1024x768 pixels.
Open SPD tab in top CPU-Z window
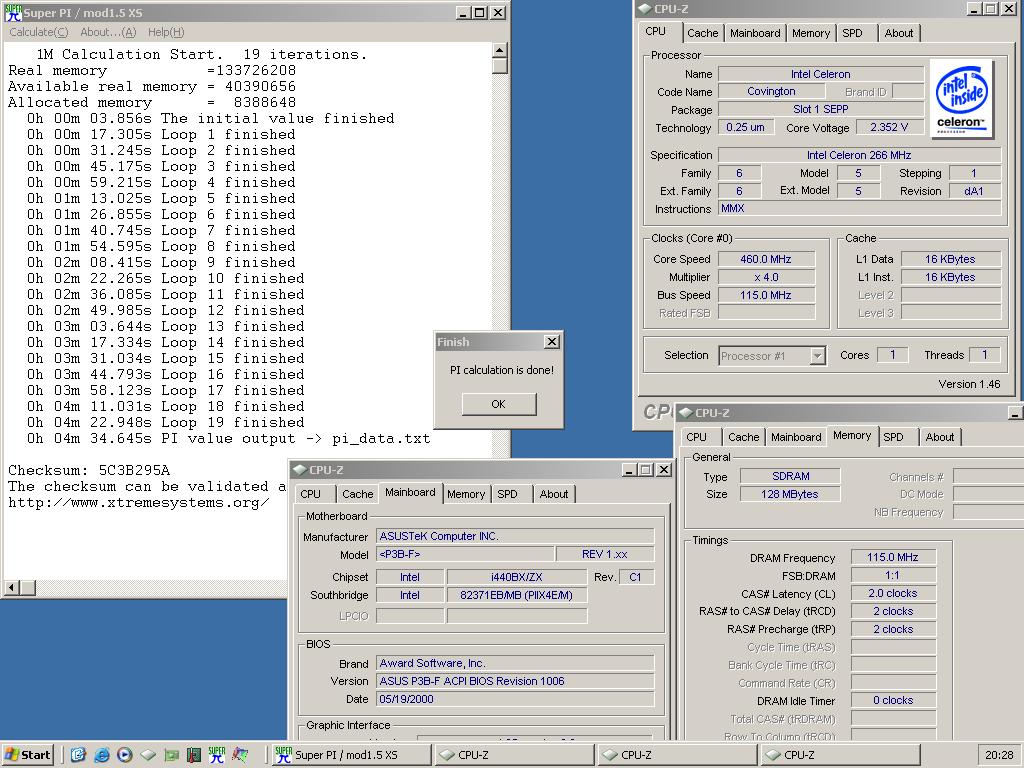point(852,33)
